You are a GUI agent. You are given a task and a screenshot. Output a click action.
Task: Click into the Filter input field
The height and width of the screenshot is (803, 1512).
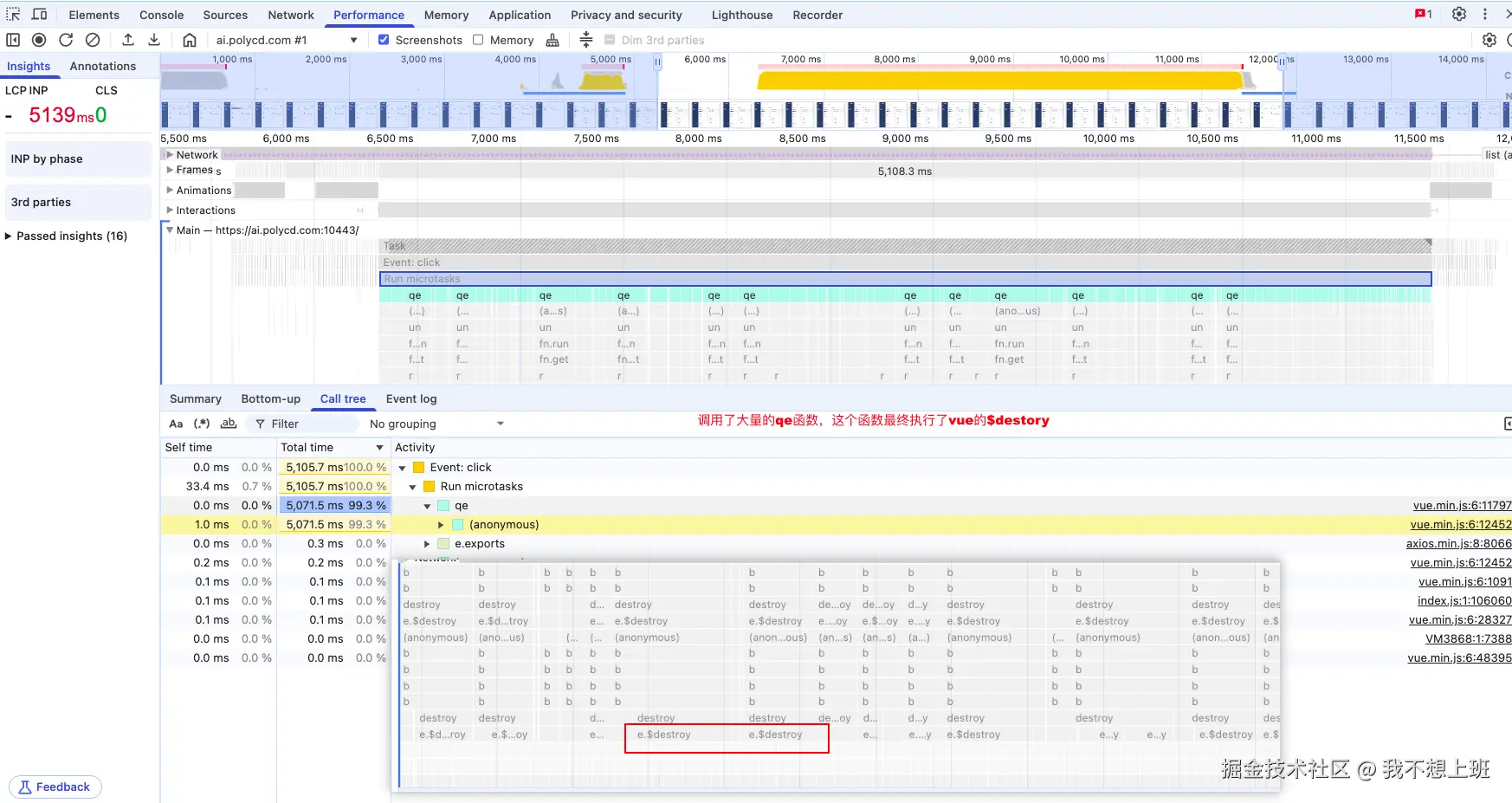pos(303,424)
